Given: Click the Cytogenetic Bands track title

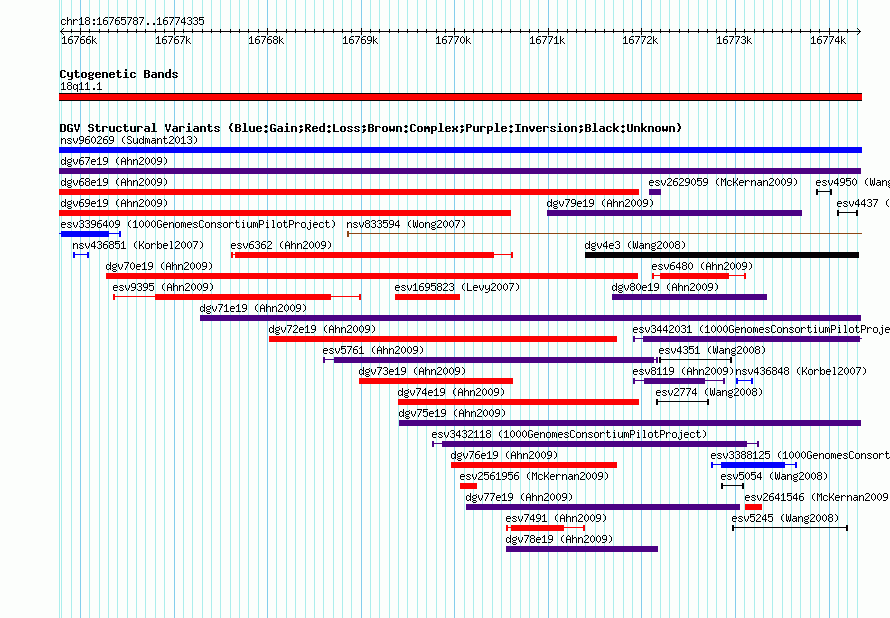Looking at the screenshot, I should point(119,74).
